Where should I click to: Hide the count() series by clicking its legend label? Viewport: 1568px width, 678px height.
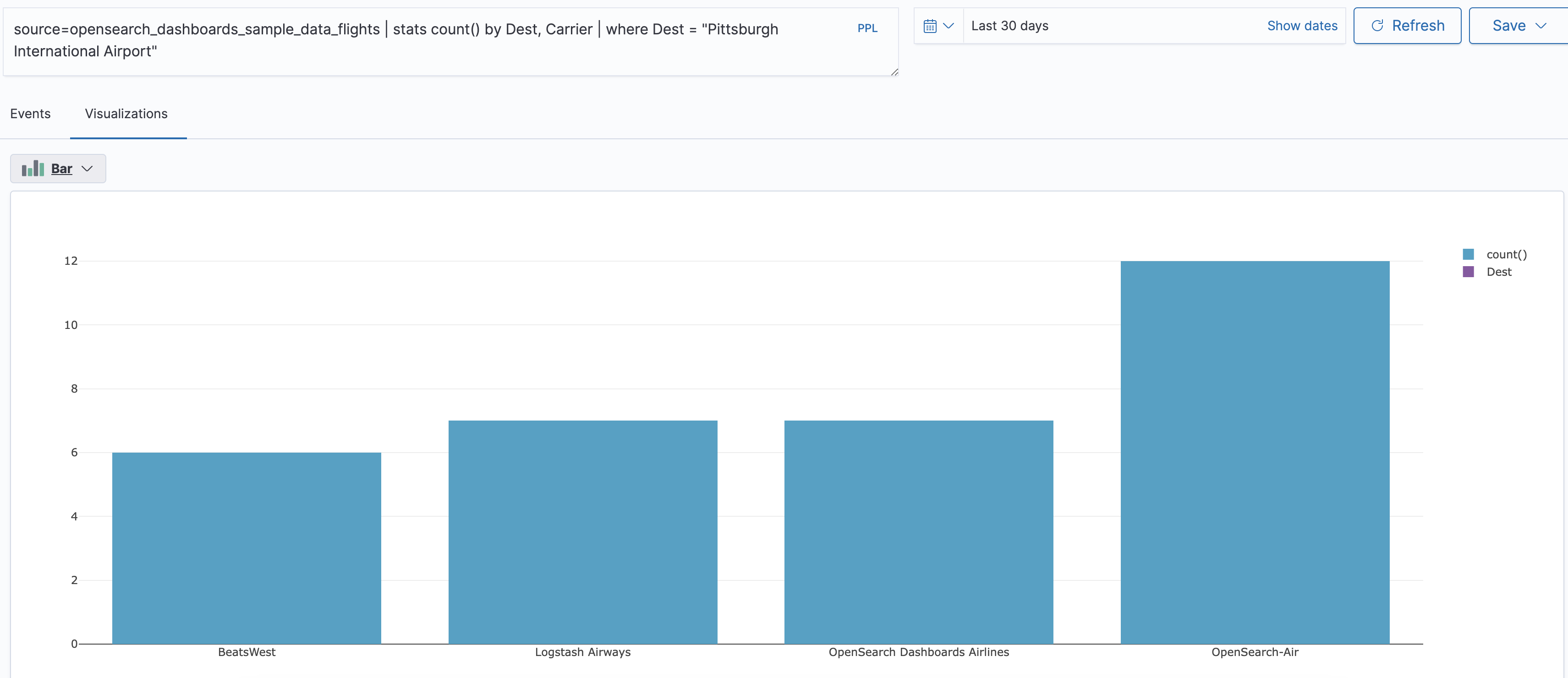coord(1507,254)
